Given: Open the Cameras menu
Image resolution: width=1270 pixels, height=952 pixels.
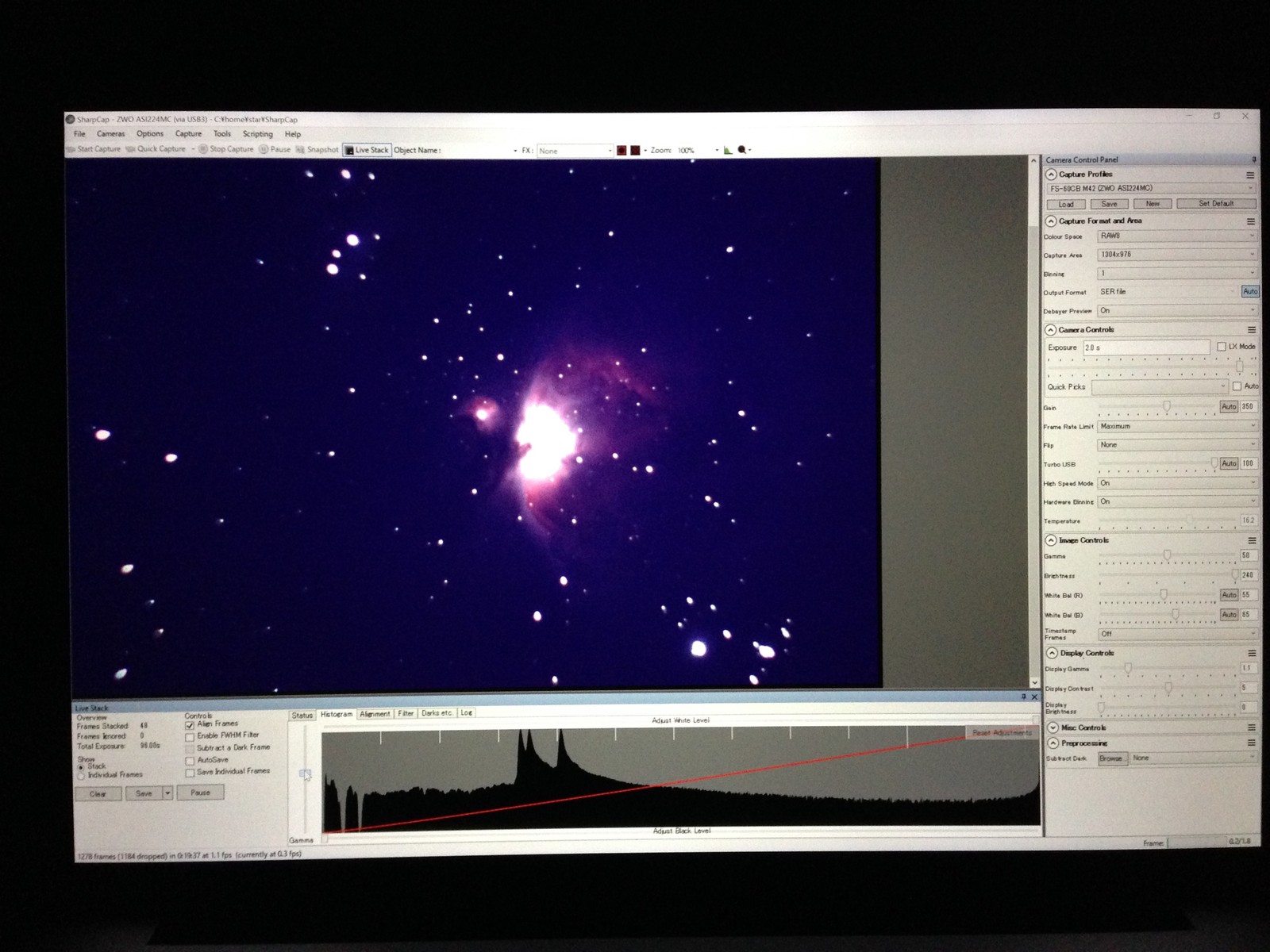Looking at the screenshot, I should (110, 134).
